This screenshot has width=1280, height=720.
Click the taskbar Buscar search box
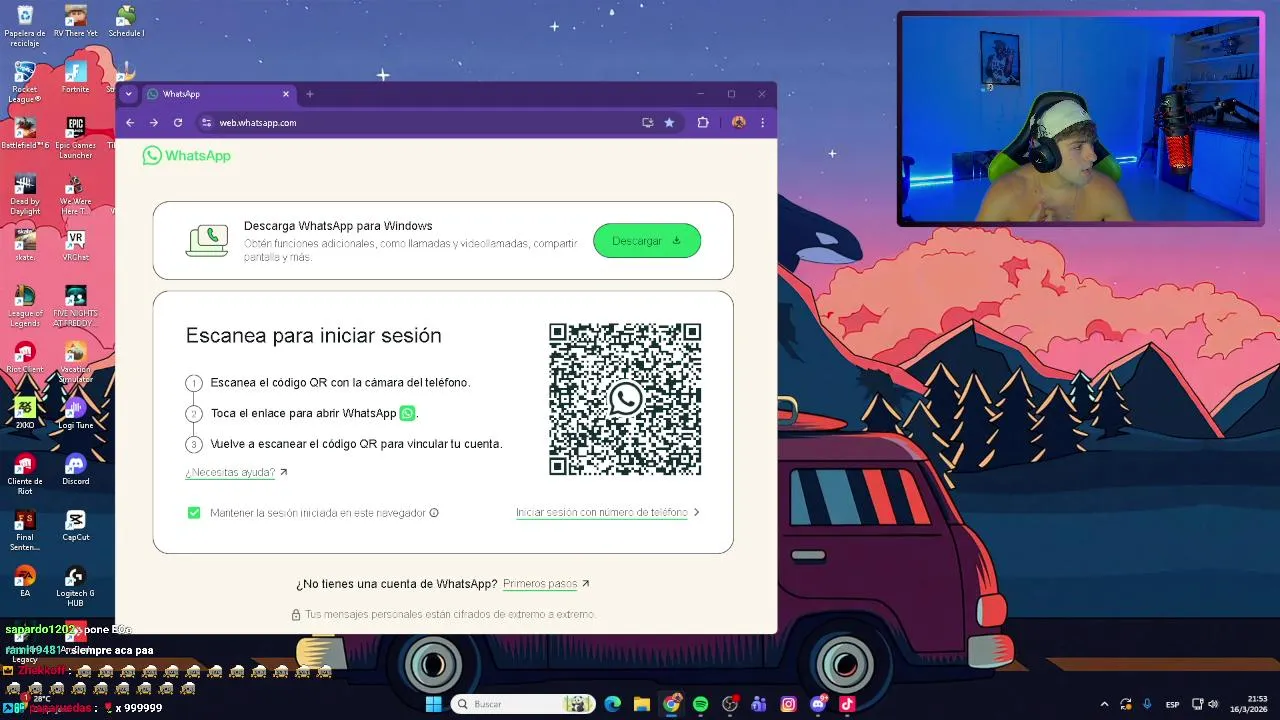click(x=524, y=704)
